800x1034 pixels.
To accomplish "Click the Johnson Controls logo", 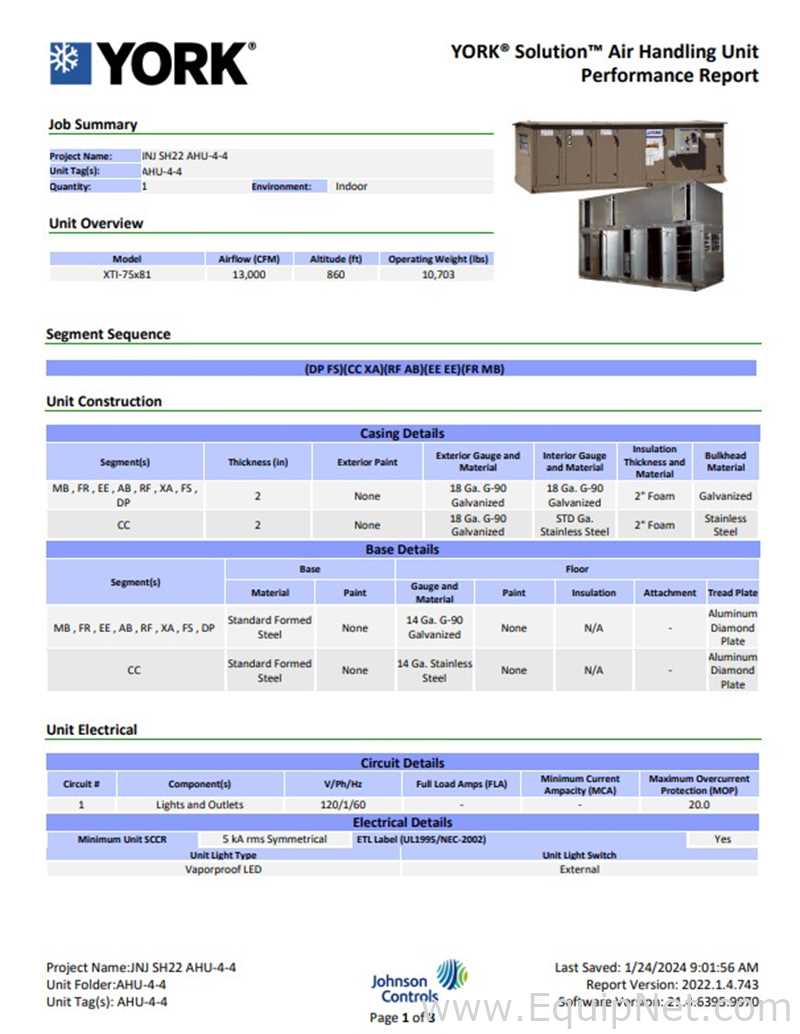I will [419, 983].
